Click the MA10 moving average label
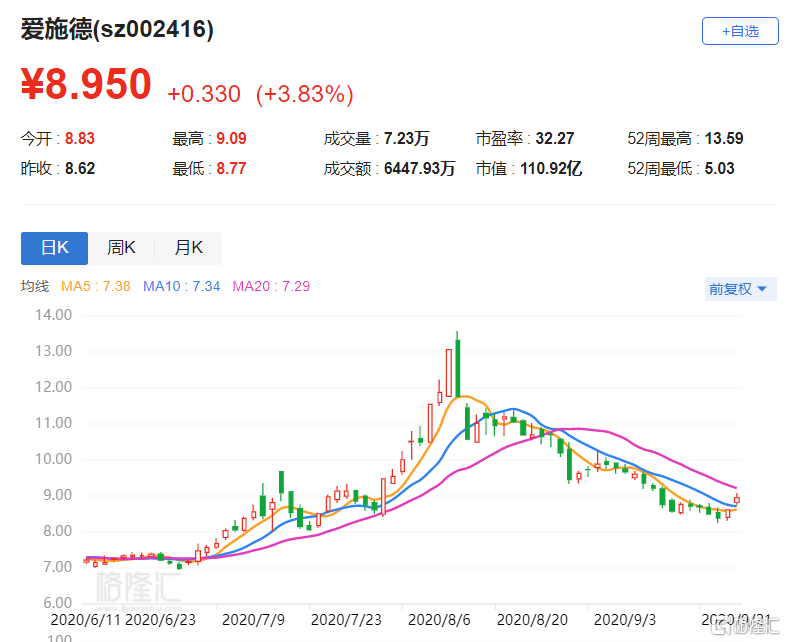Viewport: 786px width, 642px height. click(x=182, y=286)
